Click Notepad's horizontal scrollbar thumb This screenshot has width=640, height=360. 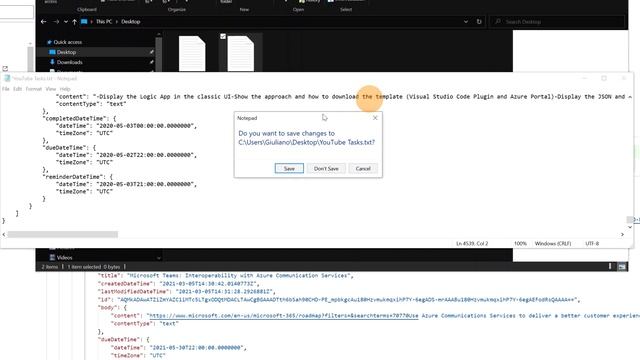(62, 235)
